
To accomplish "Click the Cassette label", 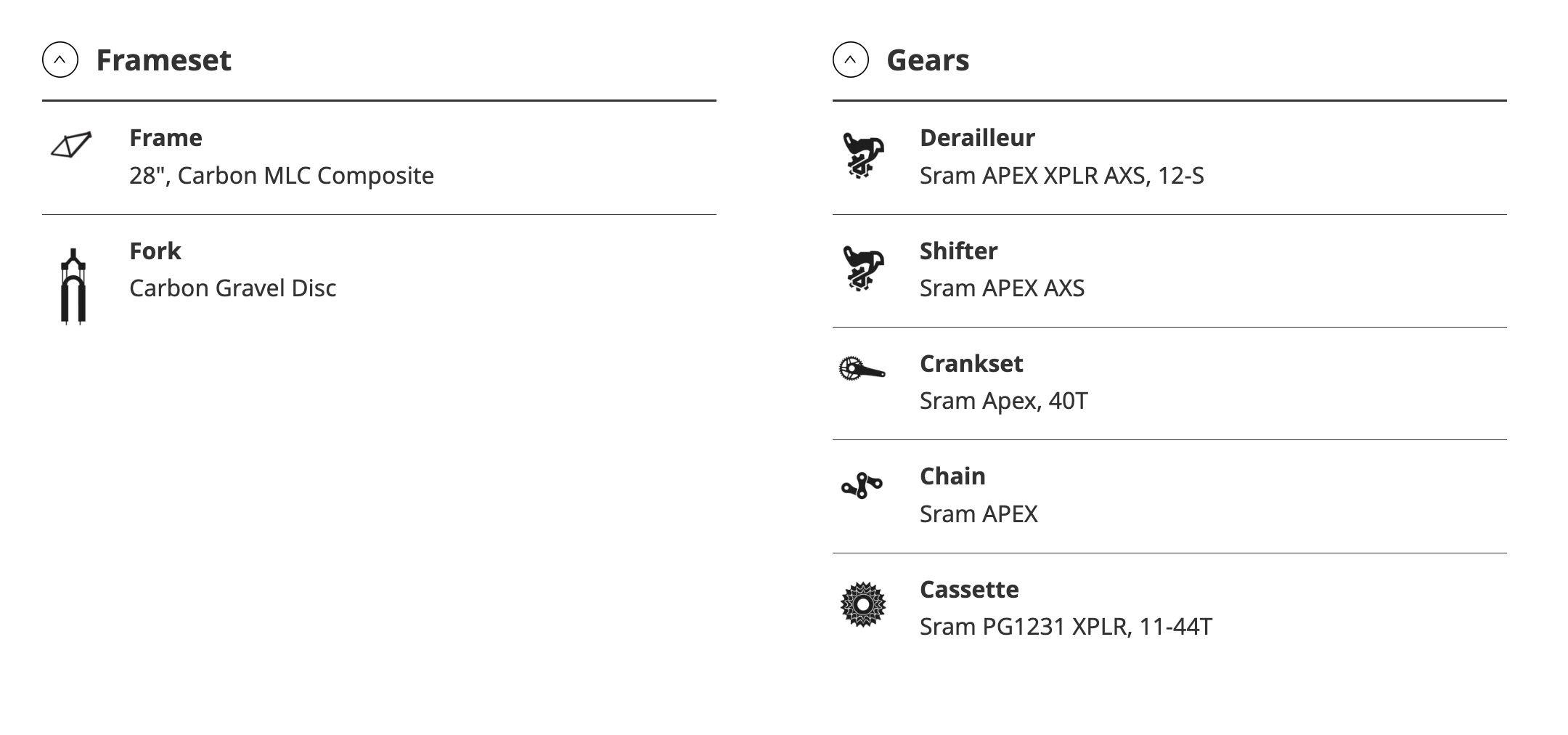I will pos(969,589).
